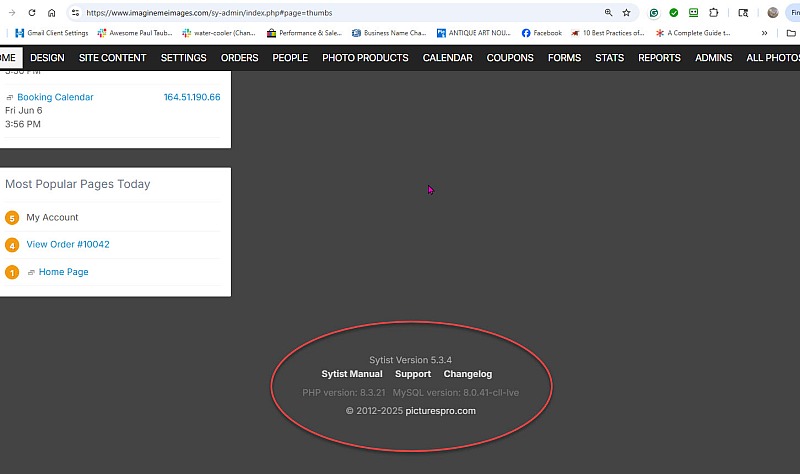The height and width of the screenshot is (474, 800).
Task: Click IP address 164.51.190.66
Action: (192, 97)
